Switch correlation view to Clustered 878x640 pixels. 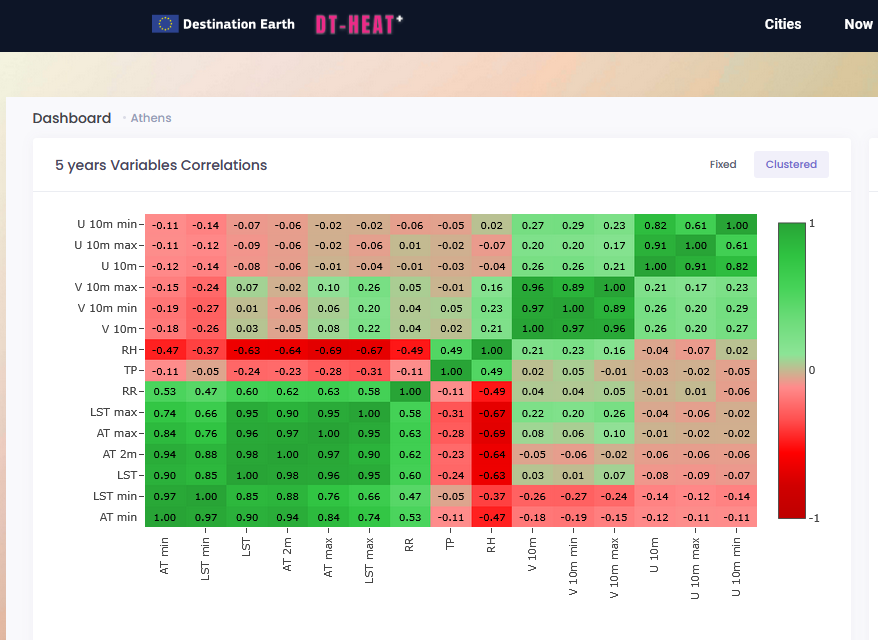point(791,165)
